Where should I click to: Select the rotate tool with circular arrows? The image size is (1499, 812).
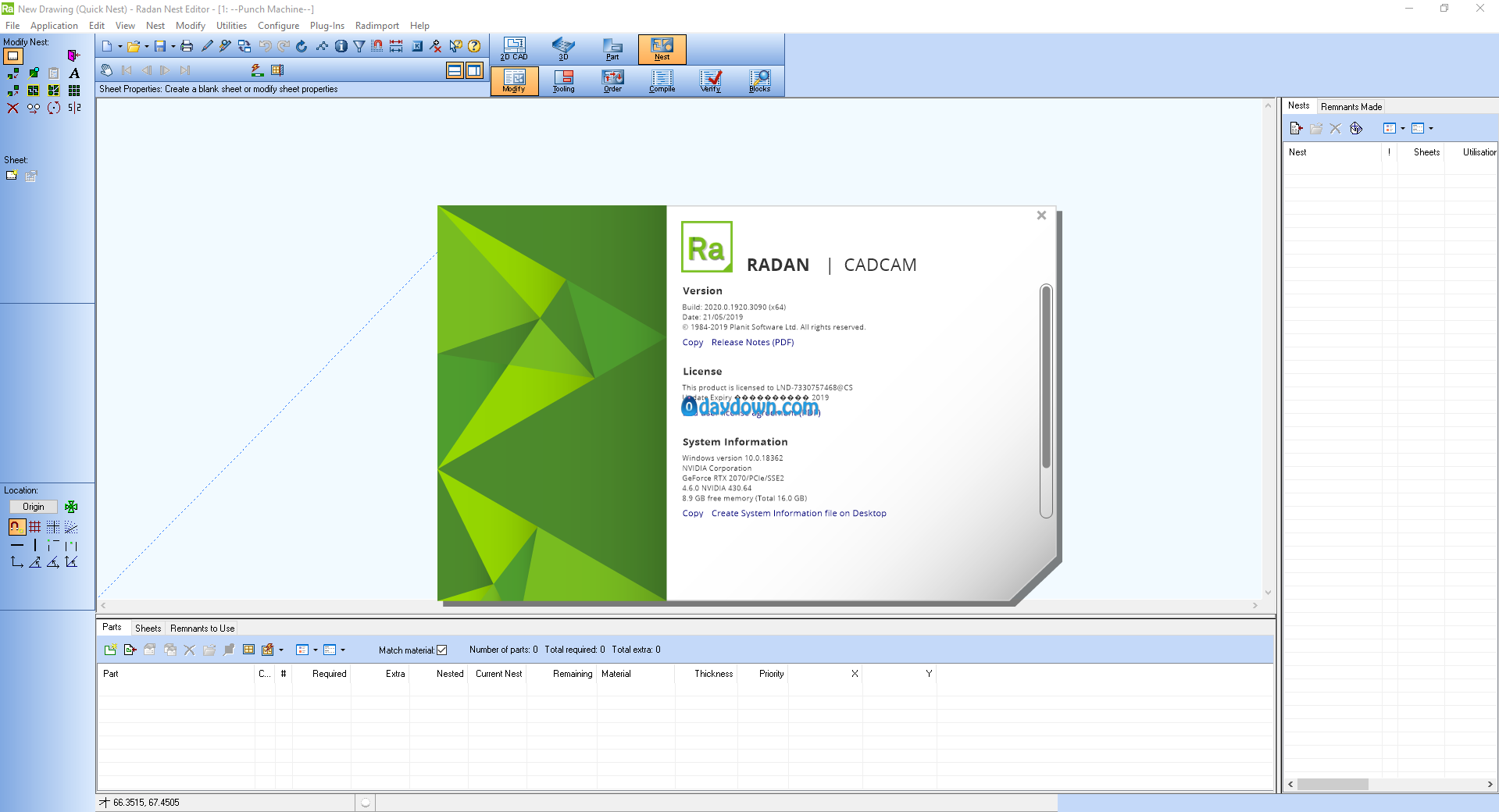pos(54,108)
